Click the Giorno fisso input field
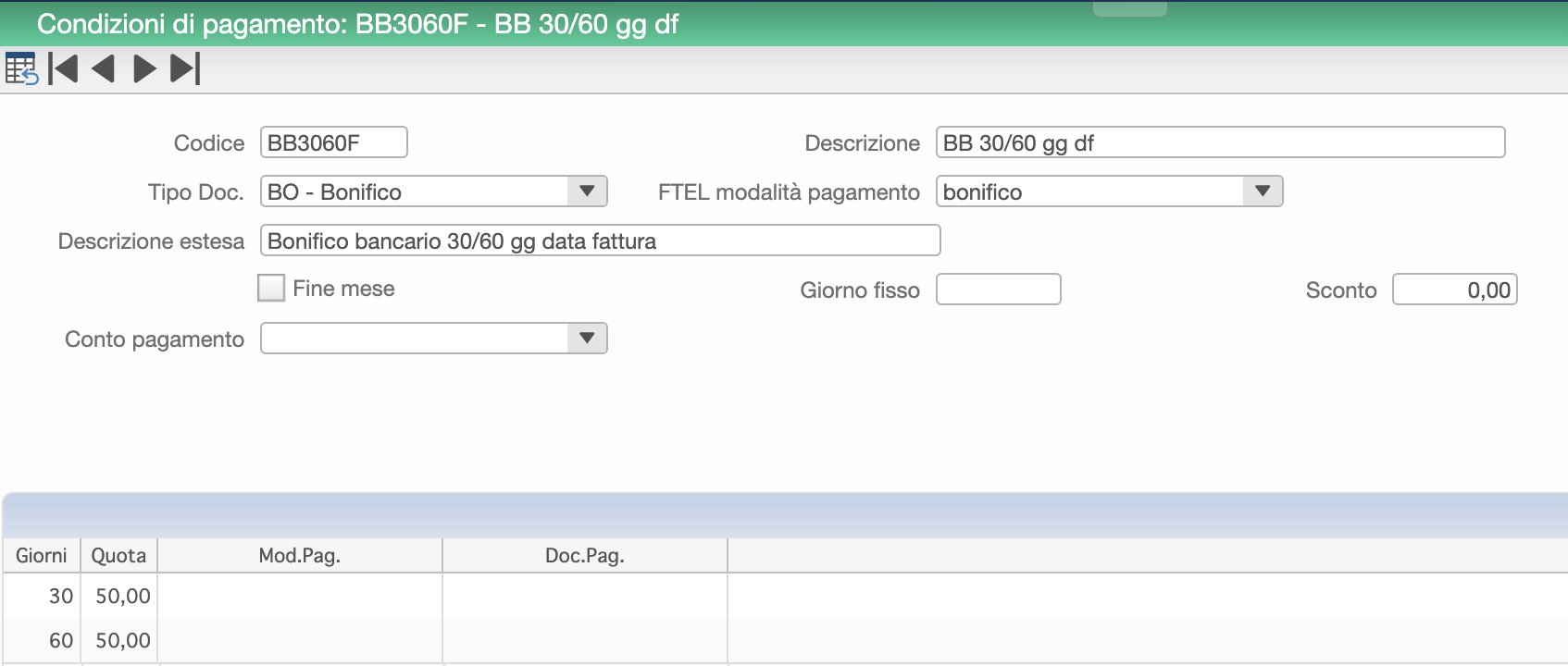1568x666 pixels. [999, 290]
